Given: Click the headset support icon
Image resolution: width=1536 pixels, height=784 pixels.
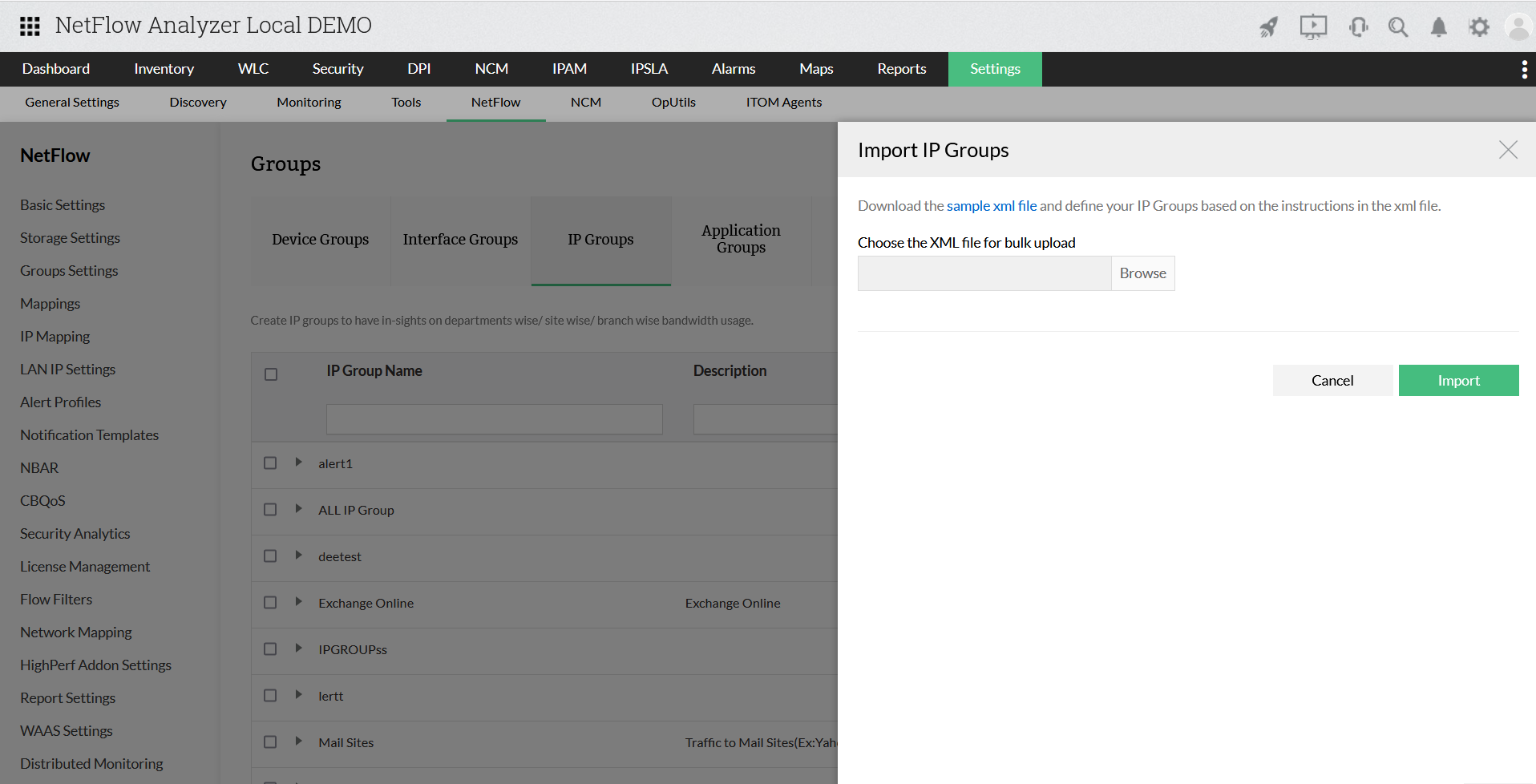Looking at the screenshot, I should 1358,27.
